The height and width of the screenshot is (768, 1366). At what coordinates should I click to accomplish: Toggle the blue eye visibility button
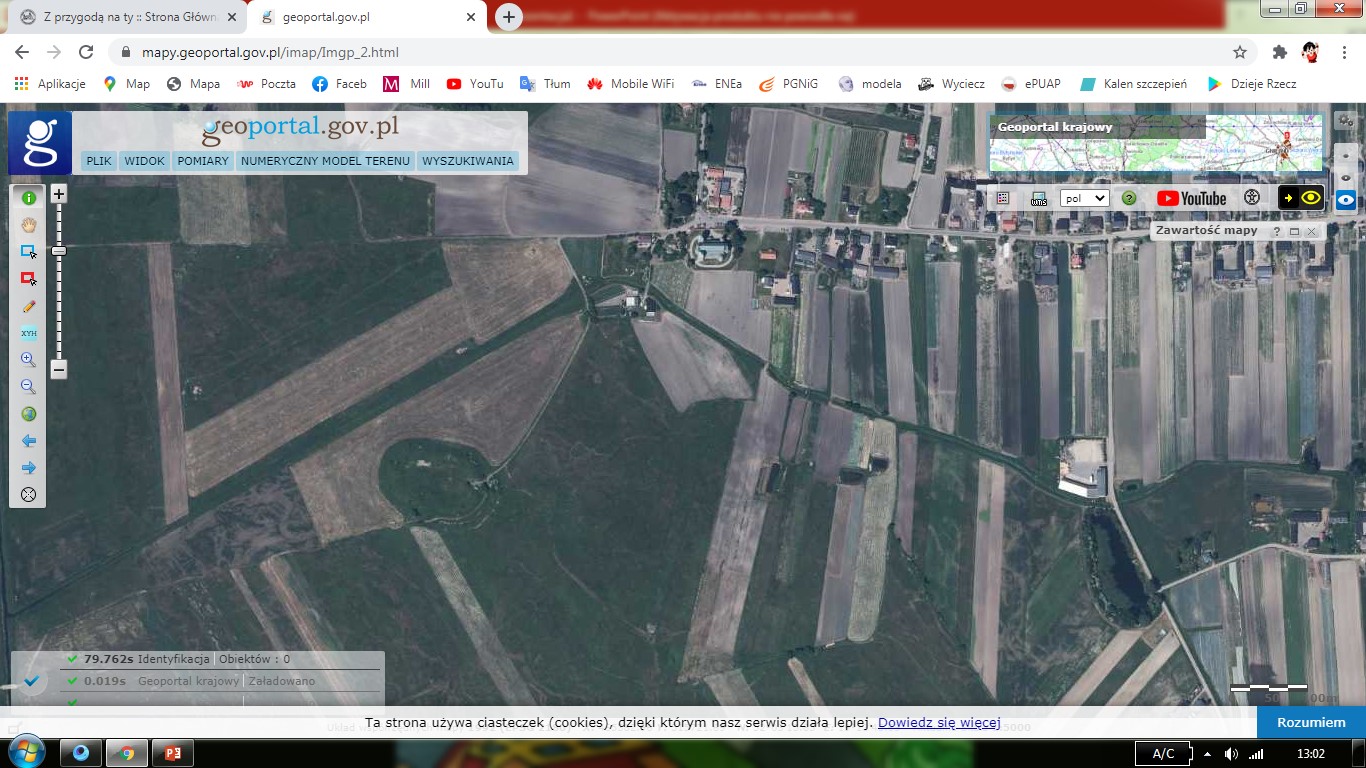1346,200
